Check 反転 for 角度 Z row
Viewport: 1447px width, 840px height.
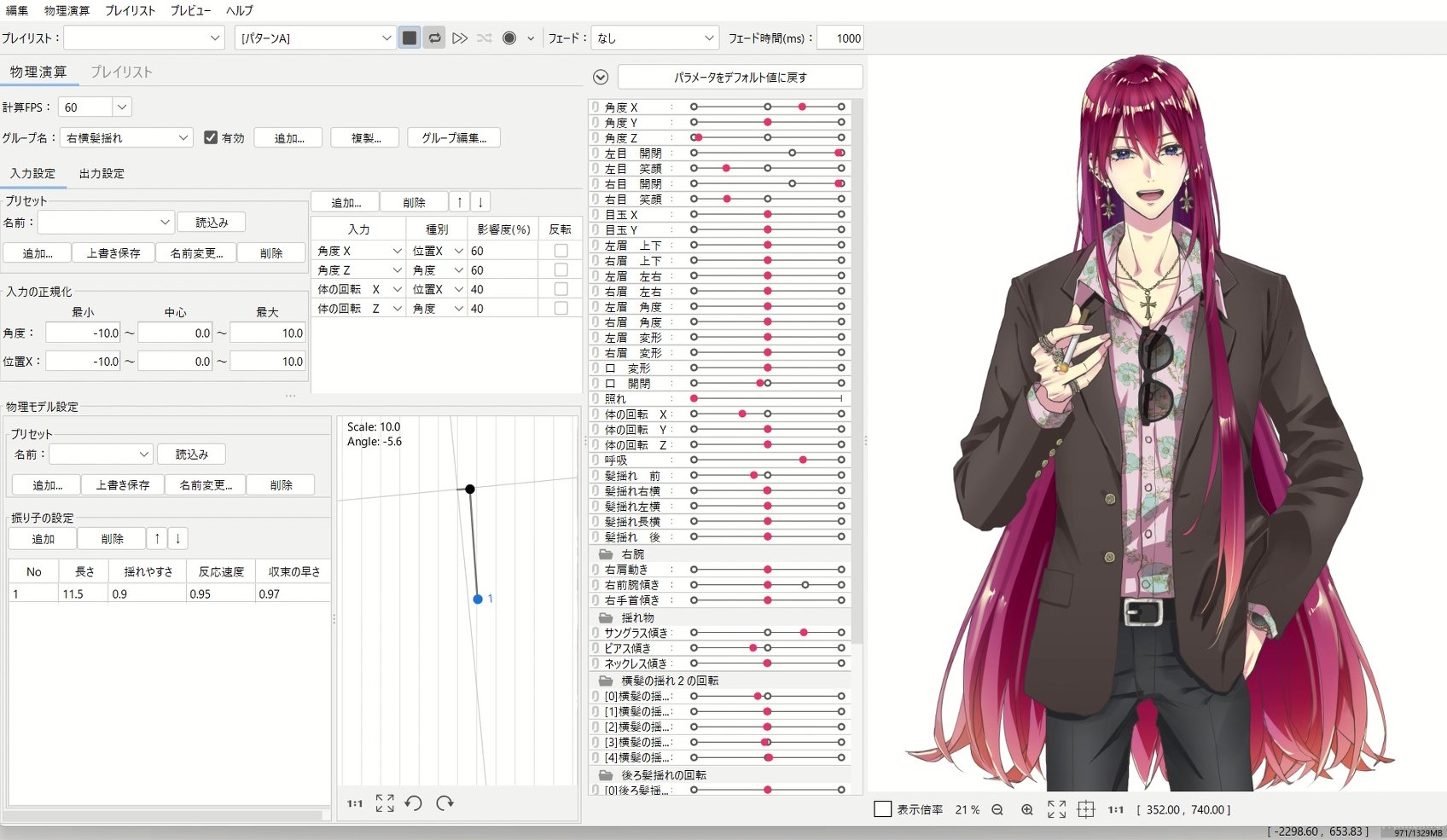561,269
